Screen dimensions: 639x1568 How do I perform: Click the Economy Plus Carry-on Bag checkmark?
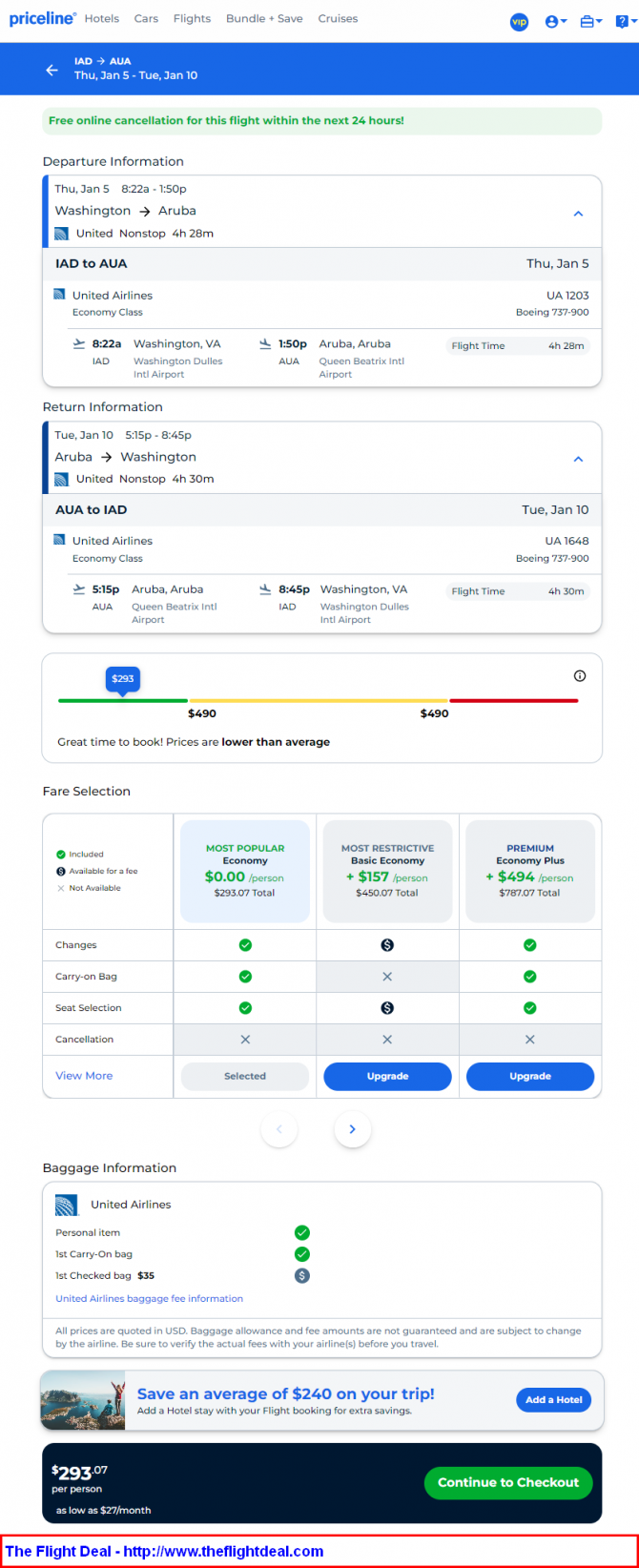pyautogui.click(x=530, y=977)
